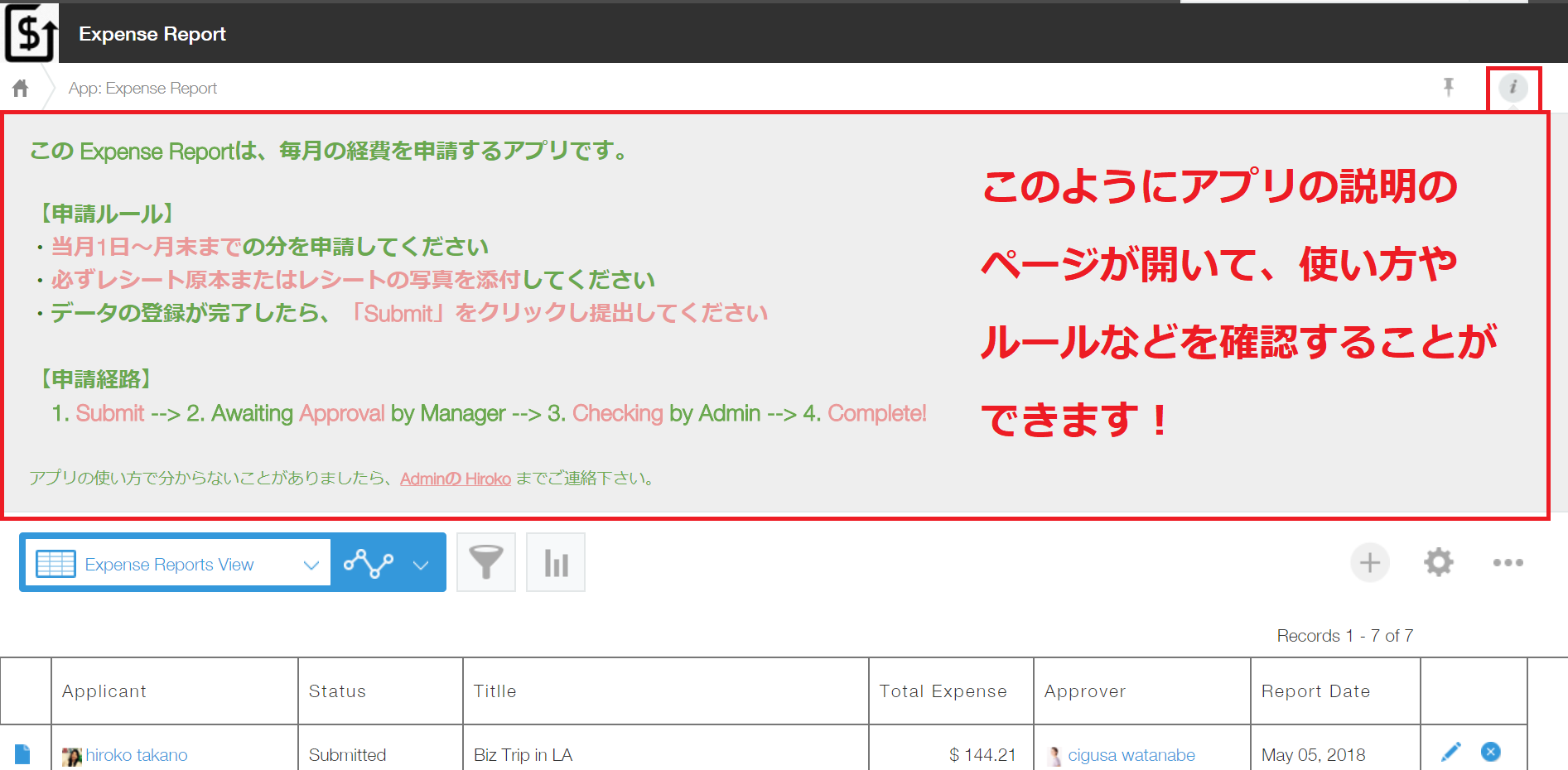Click the Expense Report app logo icon
Image resolution: width=1568 pixels, height=770 pixels.
pos(31,33)
